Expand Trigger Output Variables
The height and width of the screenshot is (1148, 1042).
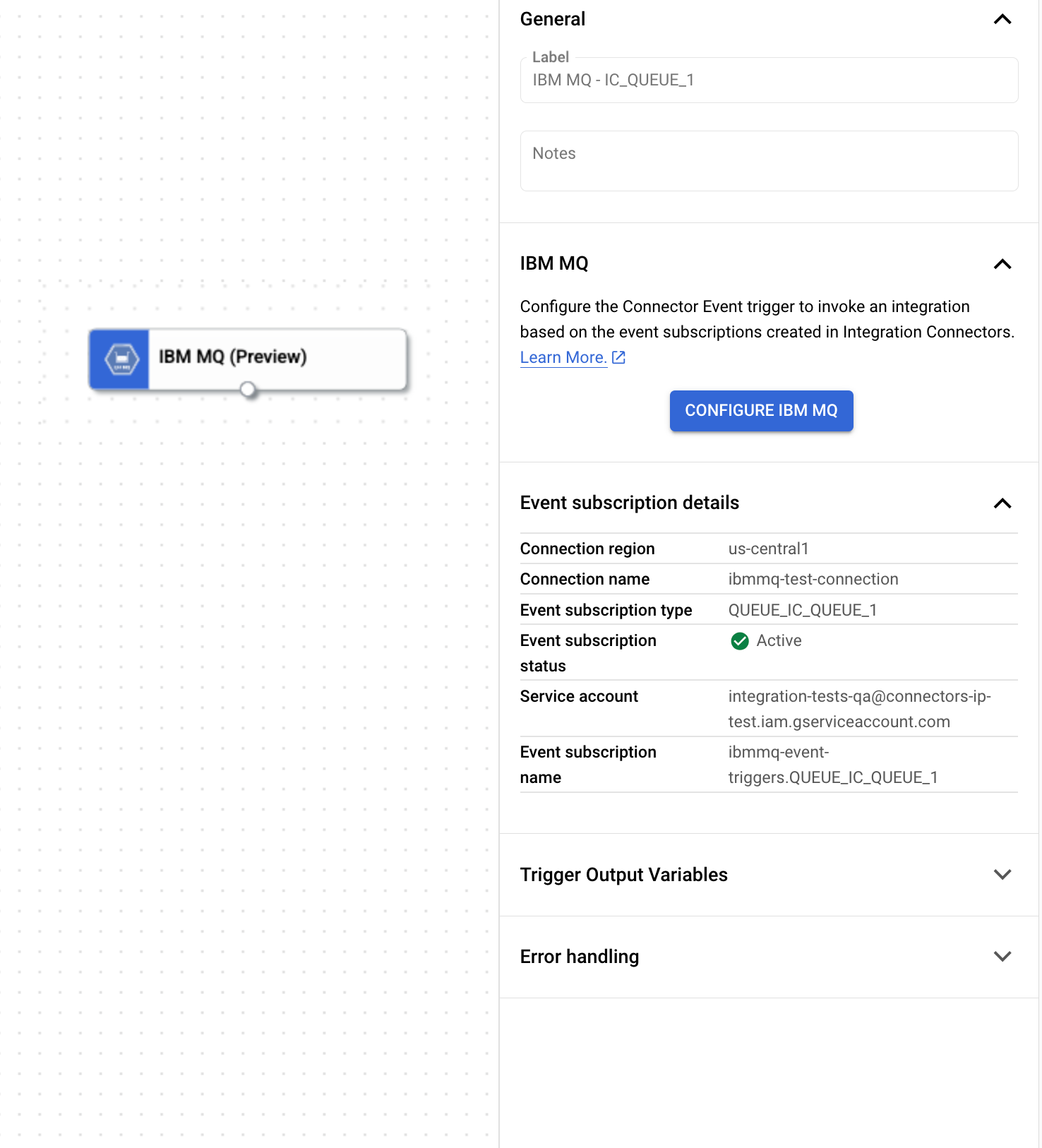tap(1002, 874)
